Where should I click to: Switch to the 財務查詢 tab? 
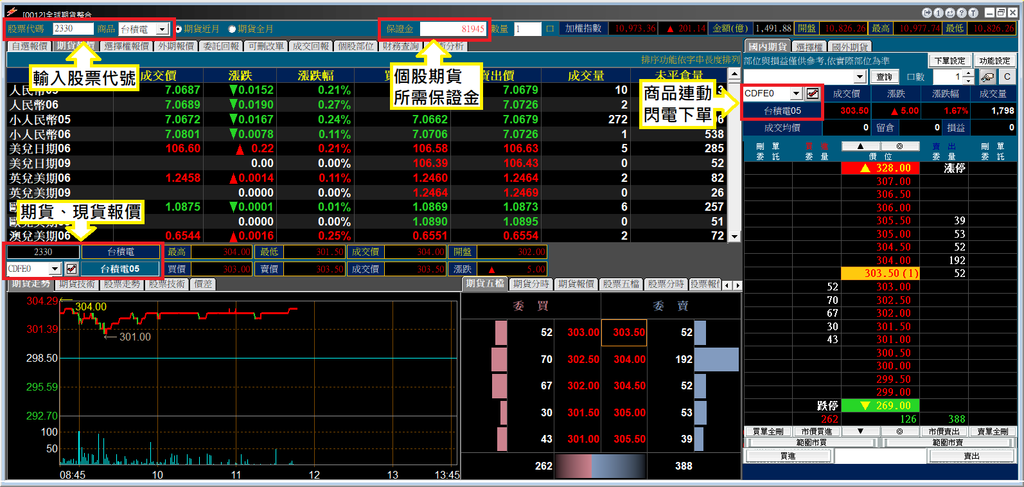[401, 46]
